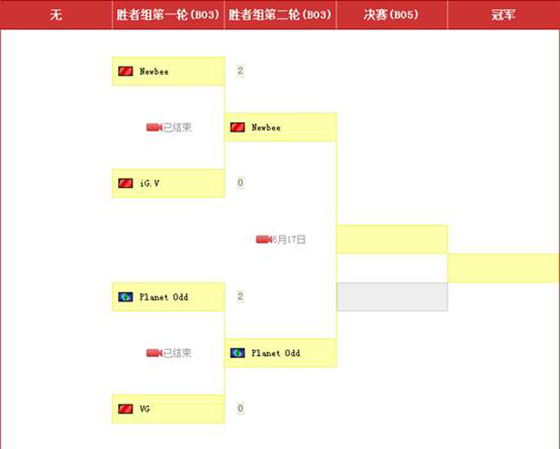Open the iG.V team entry

(x=168, y=183)
